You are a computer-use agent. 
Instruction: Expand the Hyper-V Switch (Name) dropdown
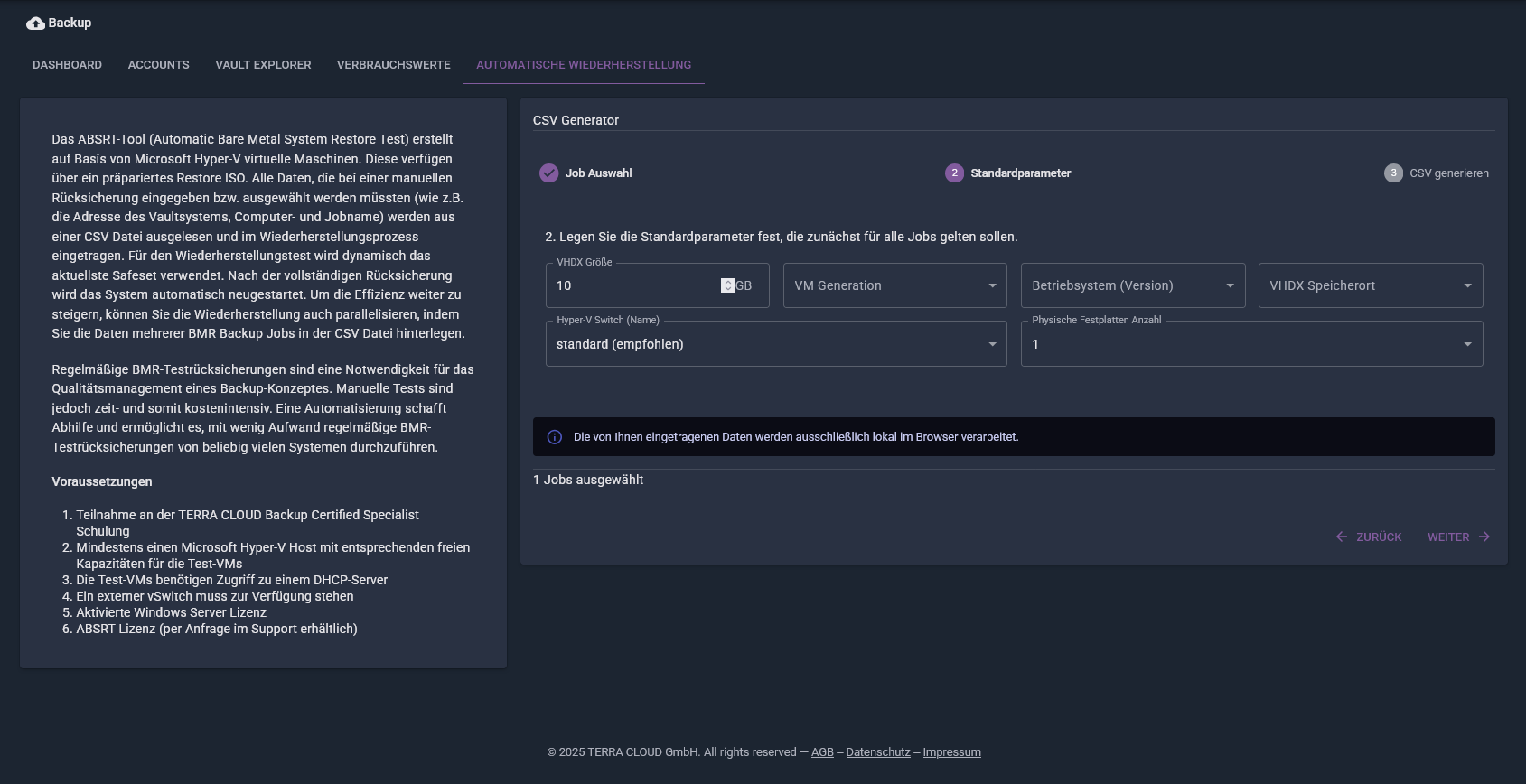[776, 344]
